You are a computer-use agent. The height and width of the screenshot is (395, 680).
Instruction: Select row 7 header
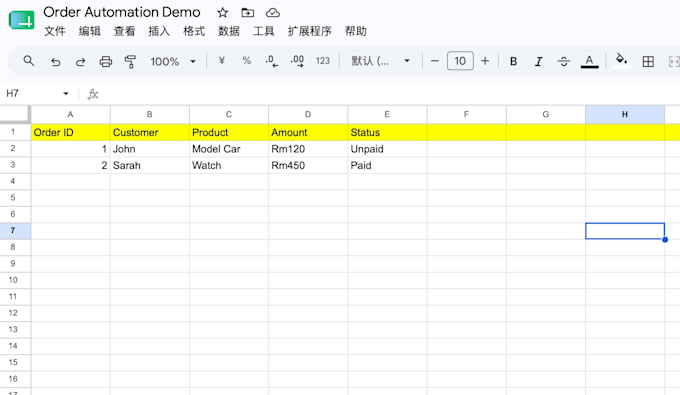(13, 231)
